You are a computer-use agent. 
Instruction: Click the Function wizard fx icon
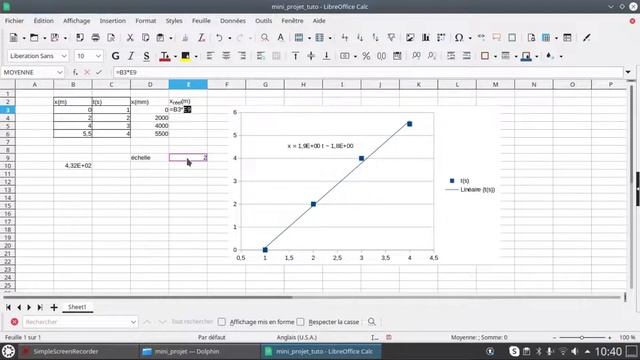point(75,72)
